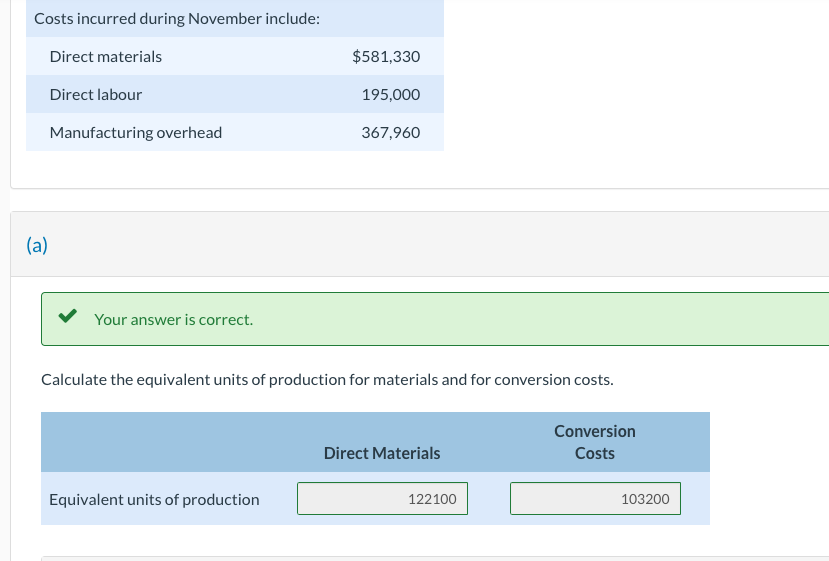Click the 'Conversion Costs' column header
829x561 pixels.
tap(595, 442)
